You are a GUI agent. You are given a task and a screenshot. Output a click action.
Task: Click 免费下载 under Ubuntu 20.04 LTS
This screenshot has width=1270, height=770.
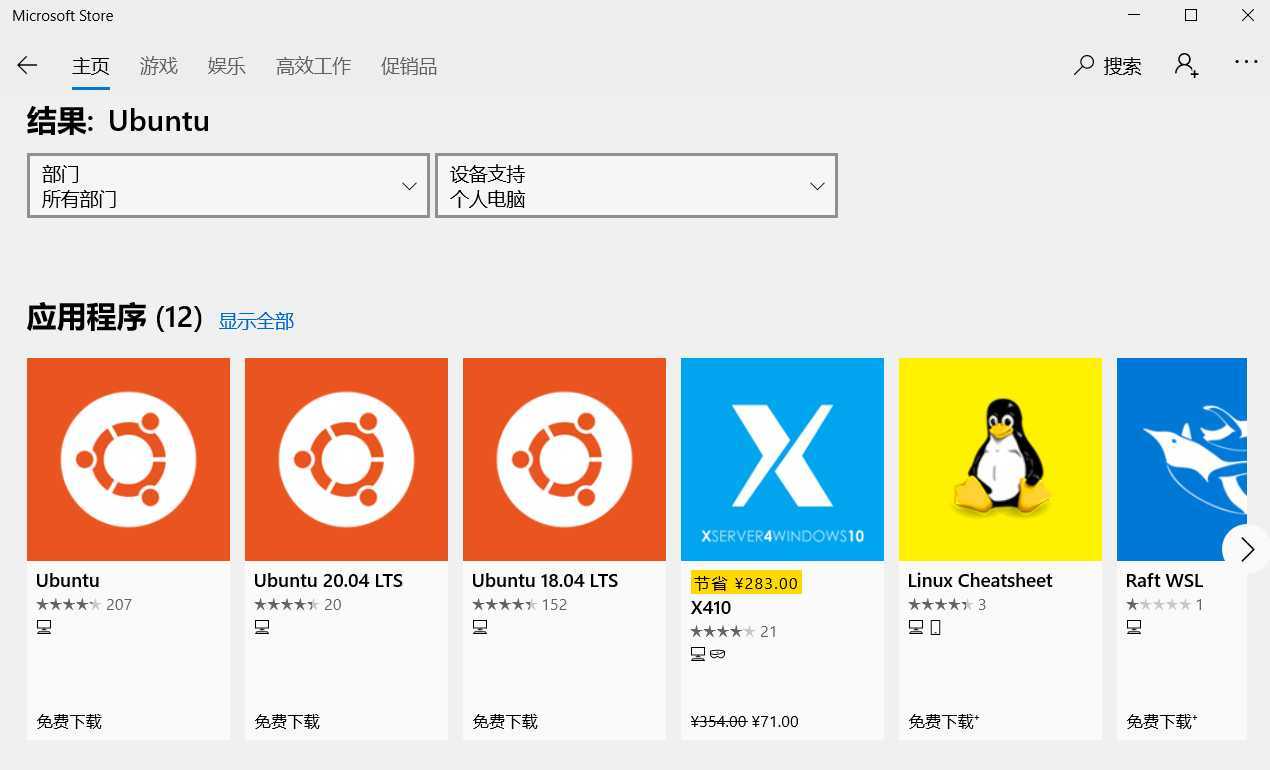[x=287, y=721]
